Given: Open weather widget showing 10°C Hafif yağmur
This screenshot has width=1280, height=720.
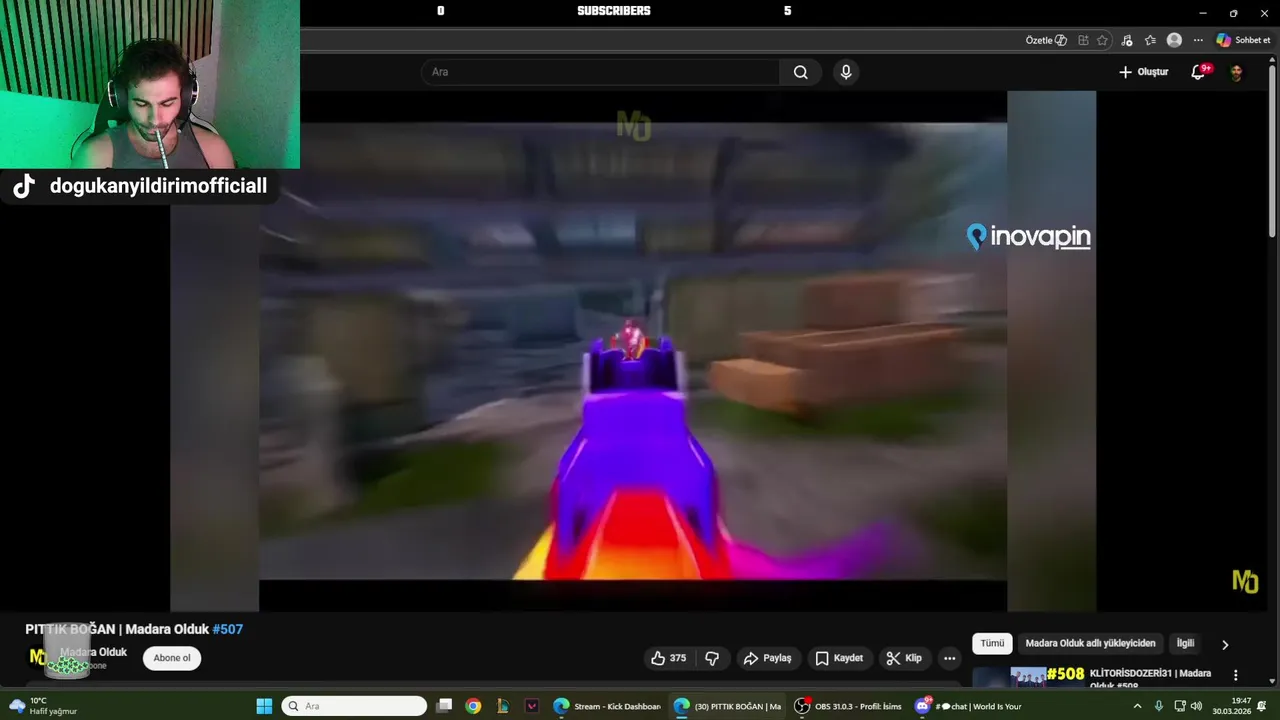Looking at the screenshot, I should (42, 706).
